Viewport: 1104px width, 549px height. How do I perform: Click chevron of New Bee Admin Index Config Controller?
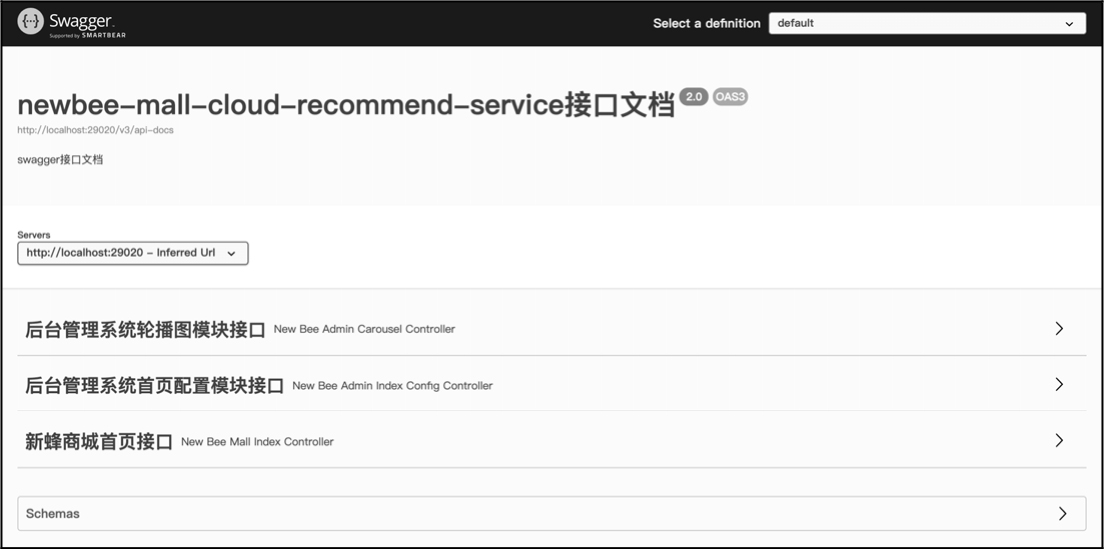pyautogui.click(x=1058, y=384)
